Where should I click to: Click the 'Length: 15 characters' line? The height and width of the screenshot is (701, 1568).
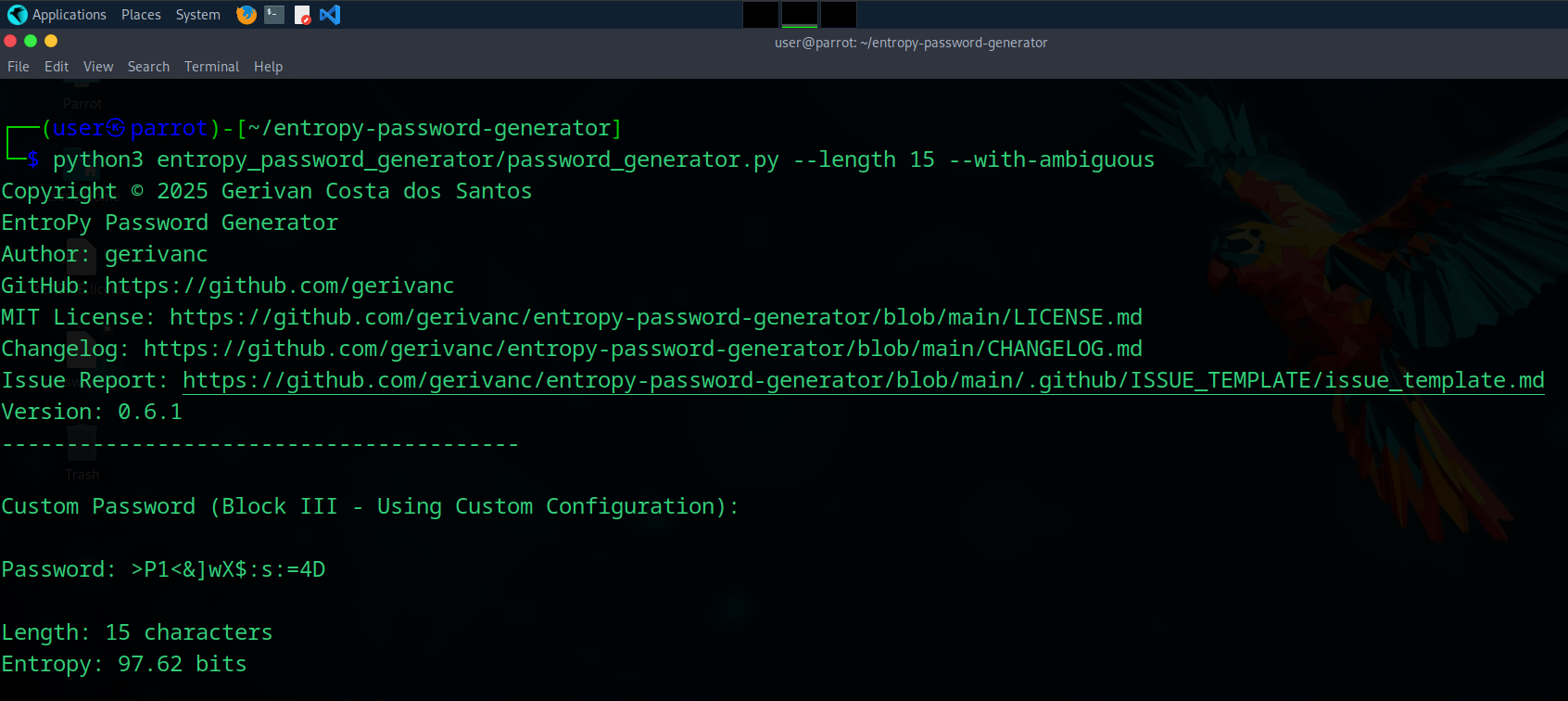coord(137,632)
